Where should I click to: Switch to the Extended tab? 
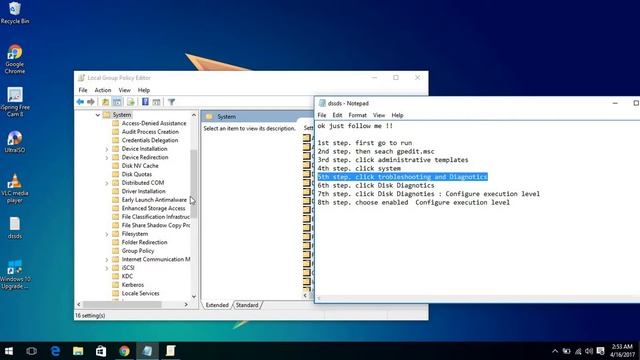point(217,305)
